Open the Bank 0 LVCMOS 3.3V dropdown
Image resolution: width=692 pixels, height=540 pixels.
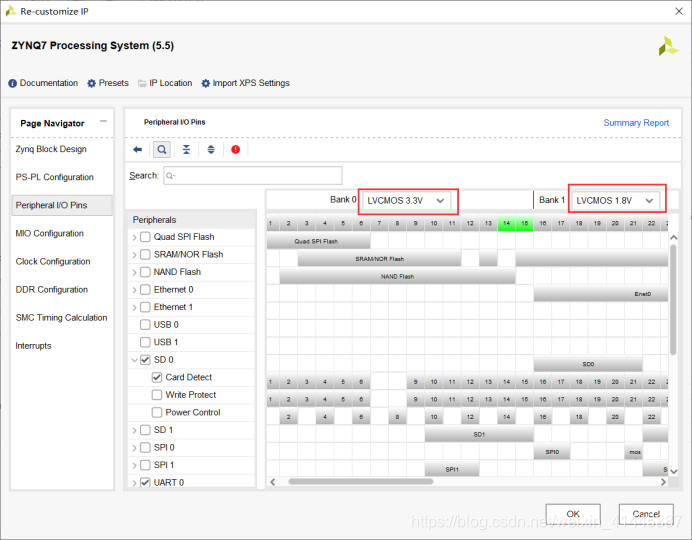click(406, 201)
